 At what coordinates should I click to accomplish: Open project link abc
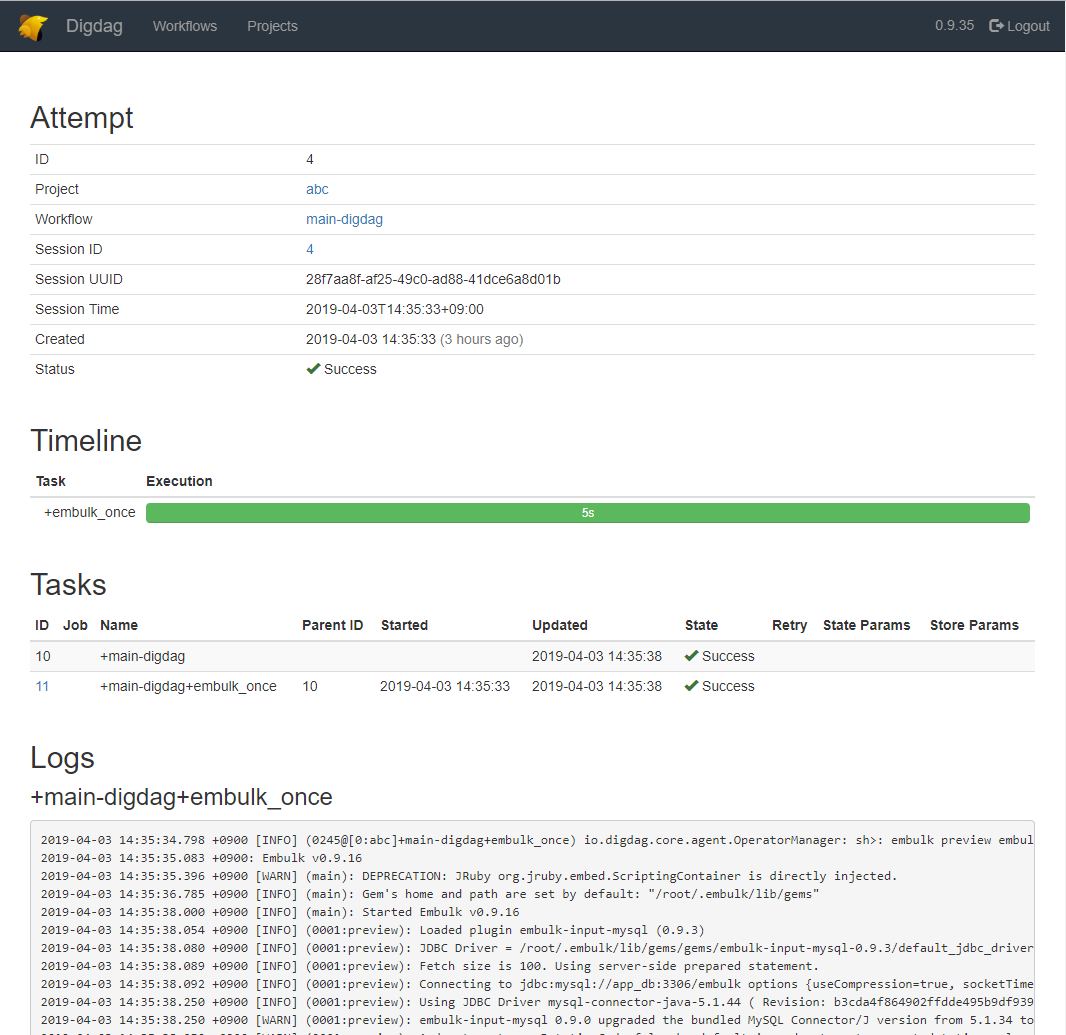(x=317, y=189)
